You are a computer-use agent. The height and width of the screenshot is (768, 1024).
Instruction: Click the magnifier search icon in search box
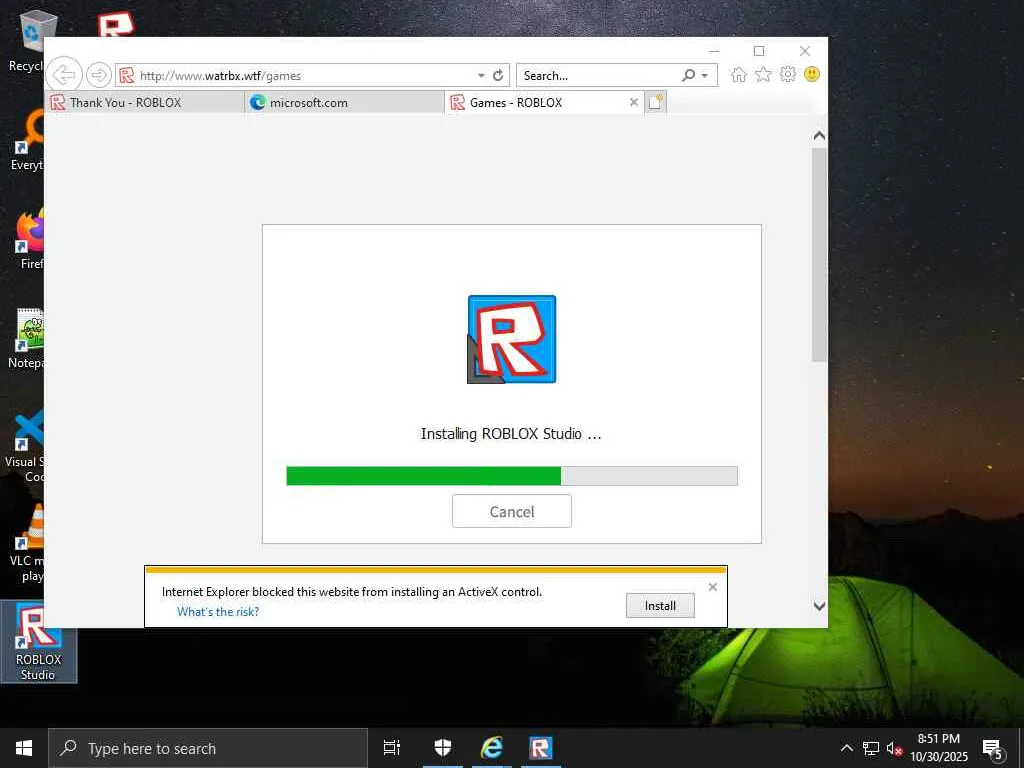pos(688,75)
